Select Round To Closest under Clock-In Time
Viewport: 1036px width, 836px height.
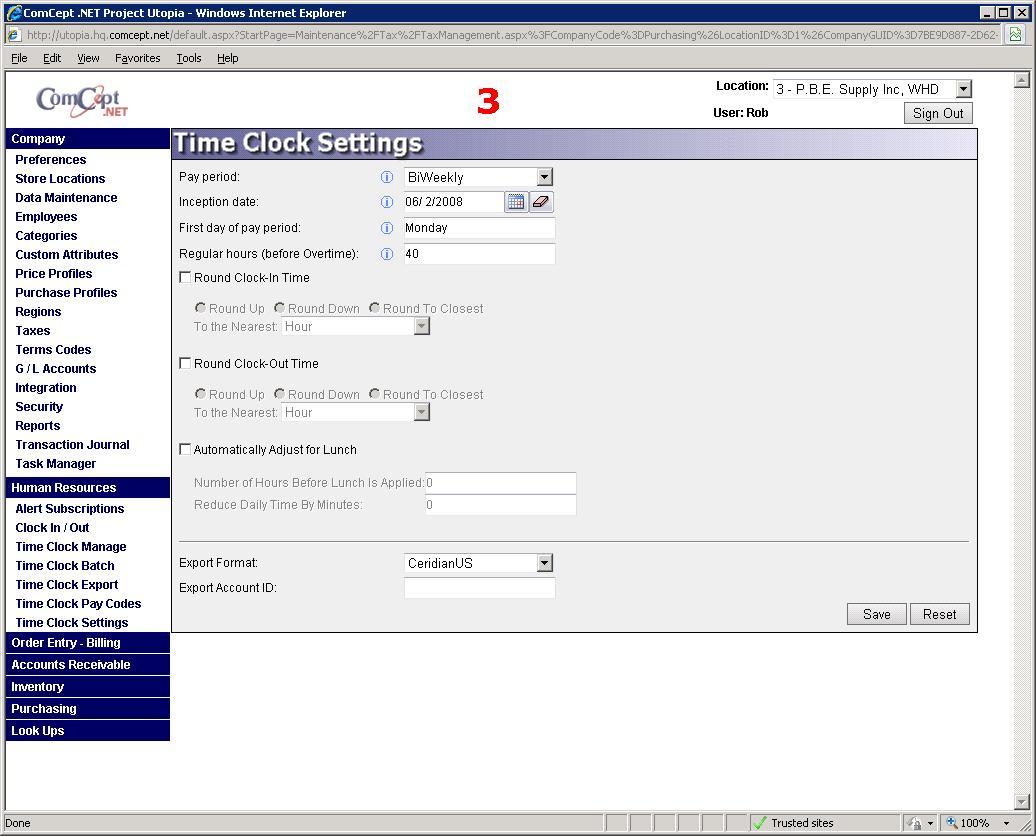tap(375, 308)
